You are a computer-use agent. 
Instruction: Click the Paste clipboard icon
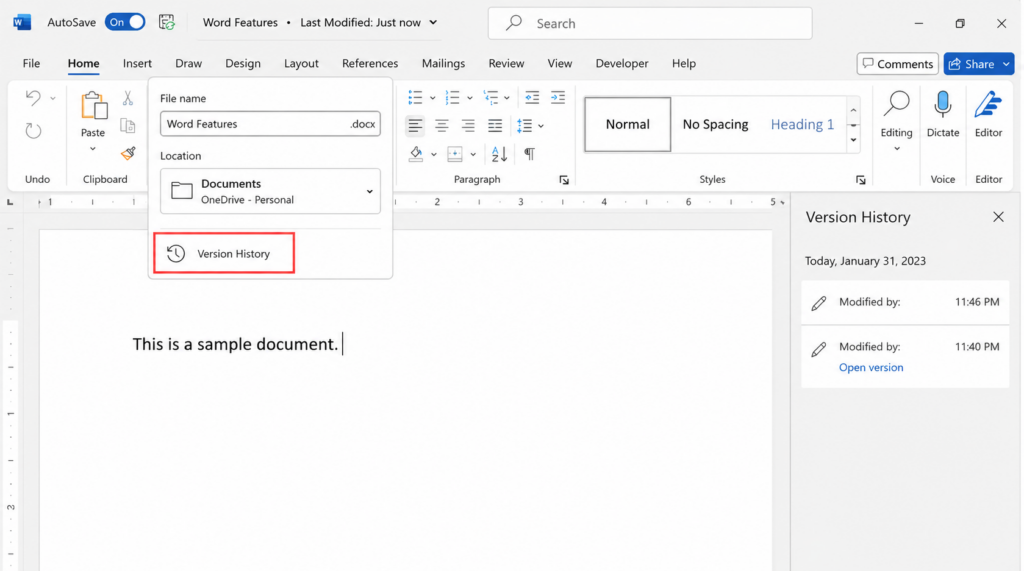tap(93, 105)
